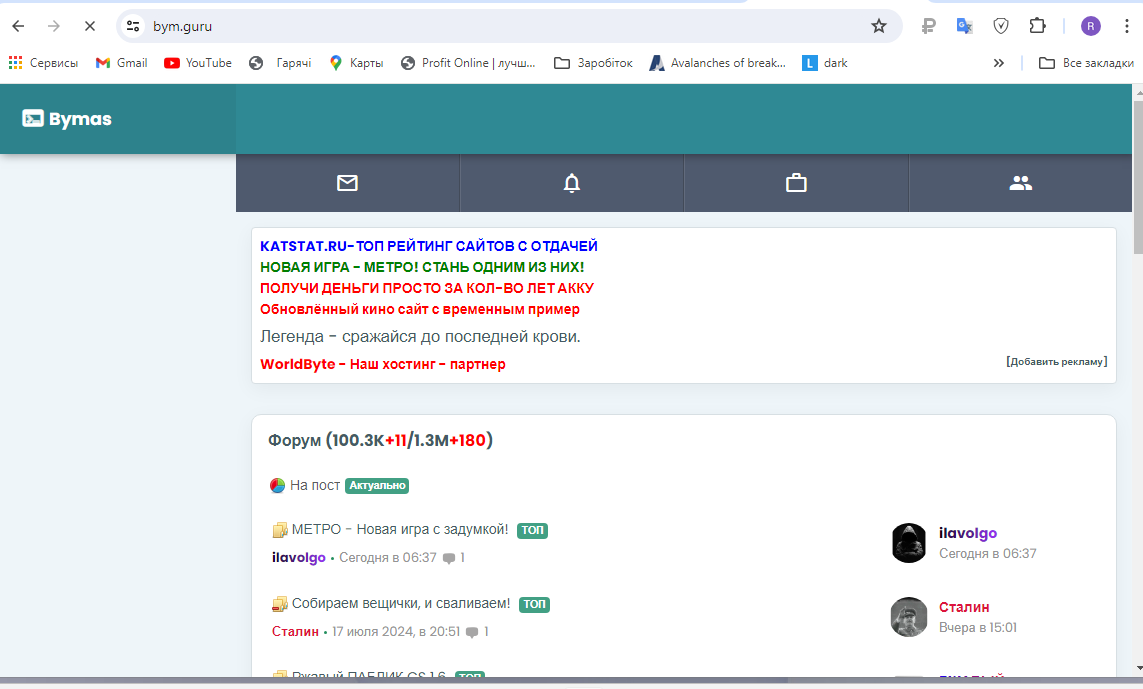
Task: Click the briefcase icon in navigation bar
Action: click(796, 183)
